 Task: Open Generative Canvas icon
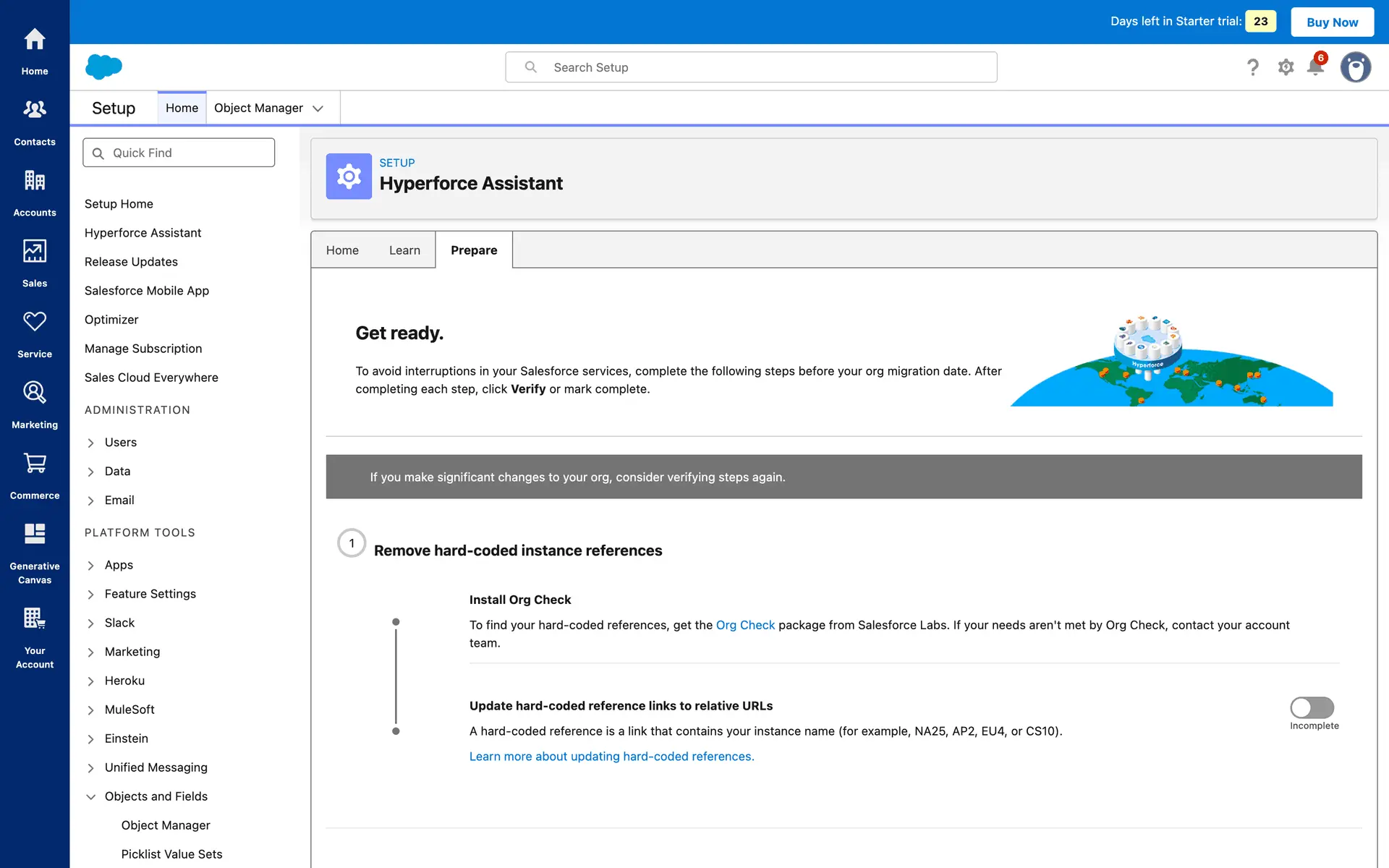tap(34, 534)
